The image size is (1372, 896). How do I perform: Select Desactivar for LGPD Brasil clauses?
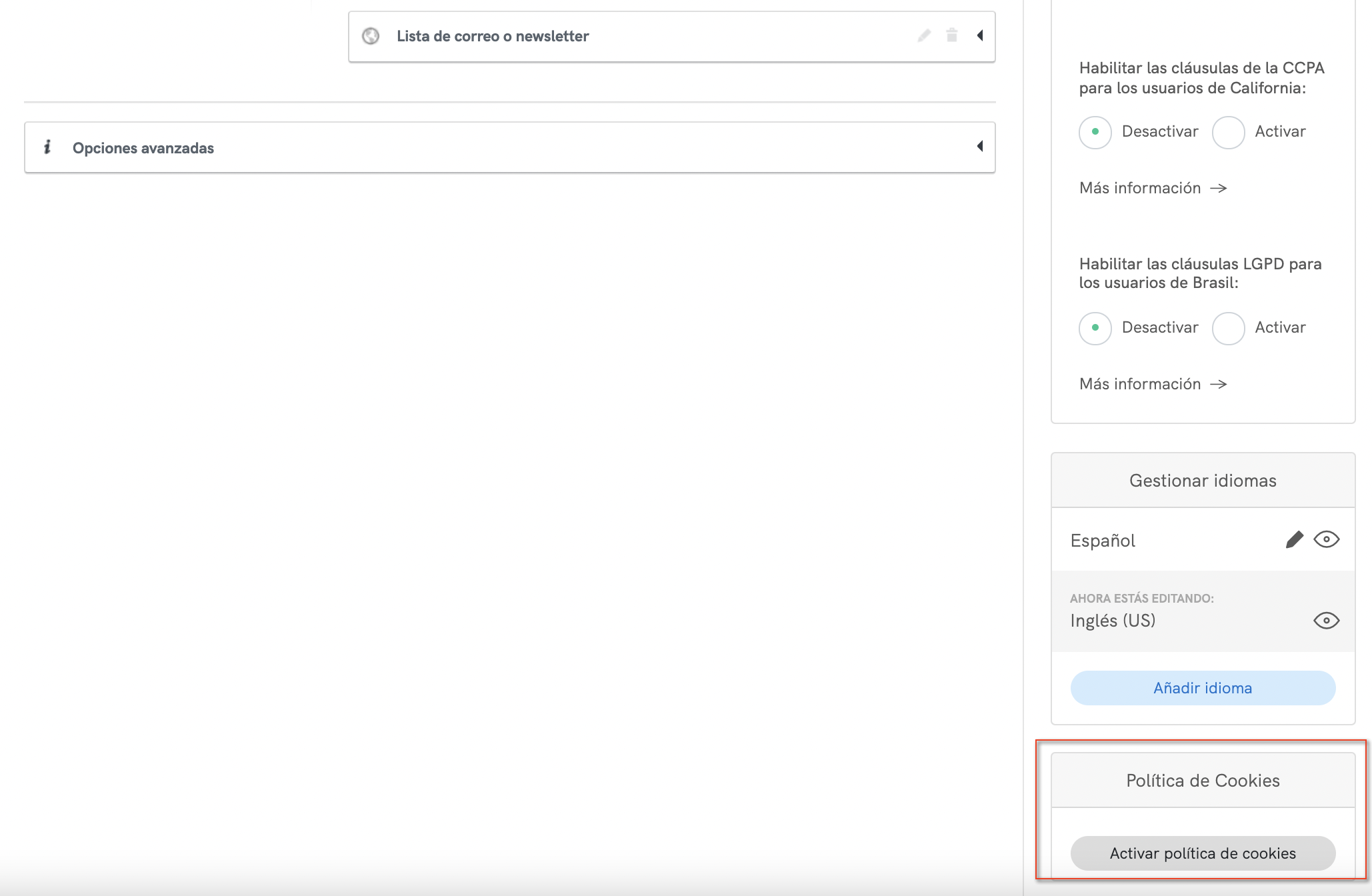click(x=1095, y=328)
